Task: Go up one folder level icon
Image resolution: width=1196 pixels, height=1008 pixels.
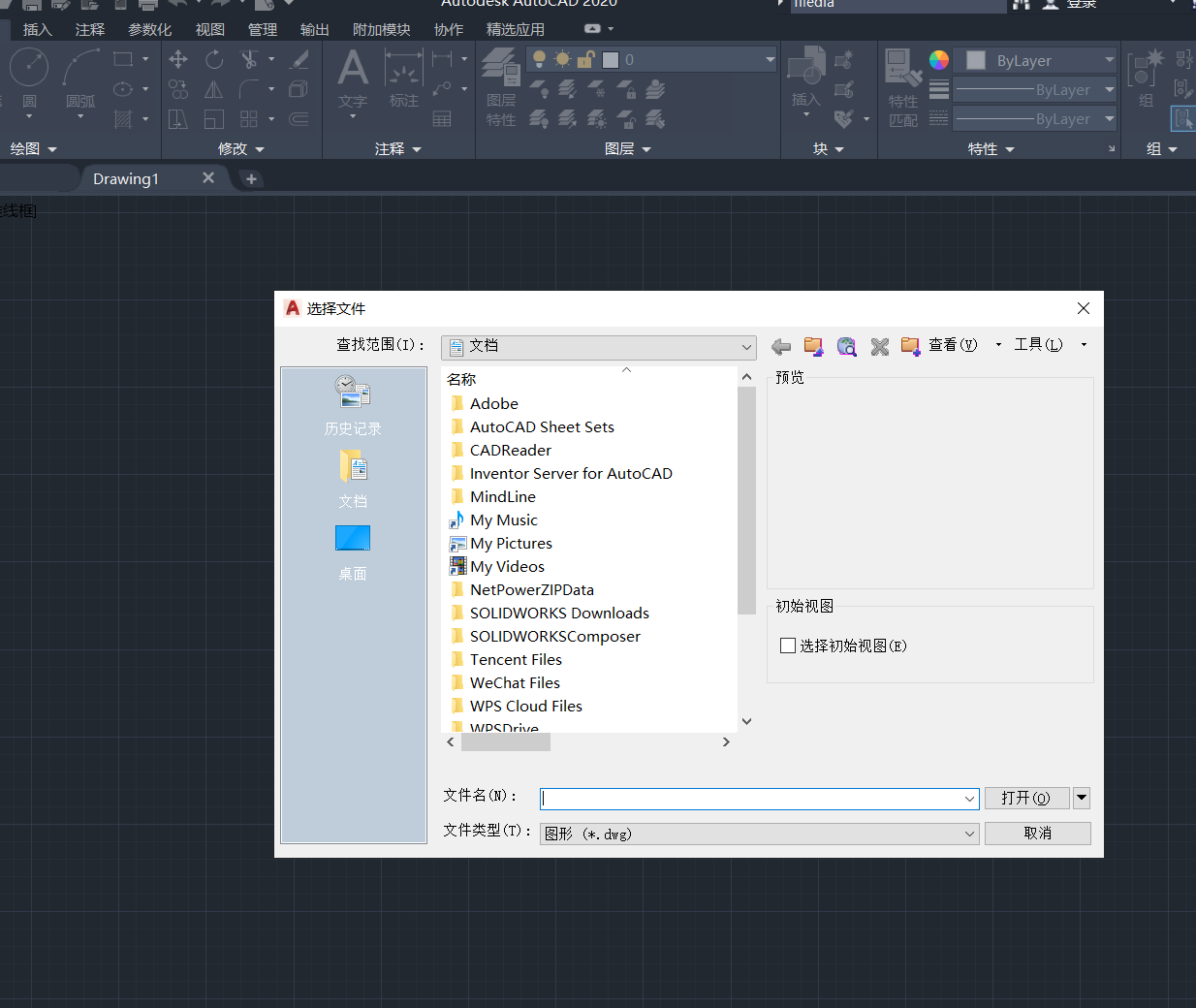Action: coord(814,346)
